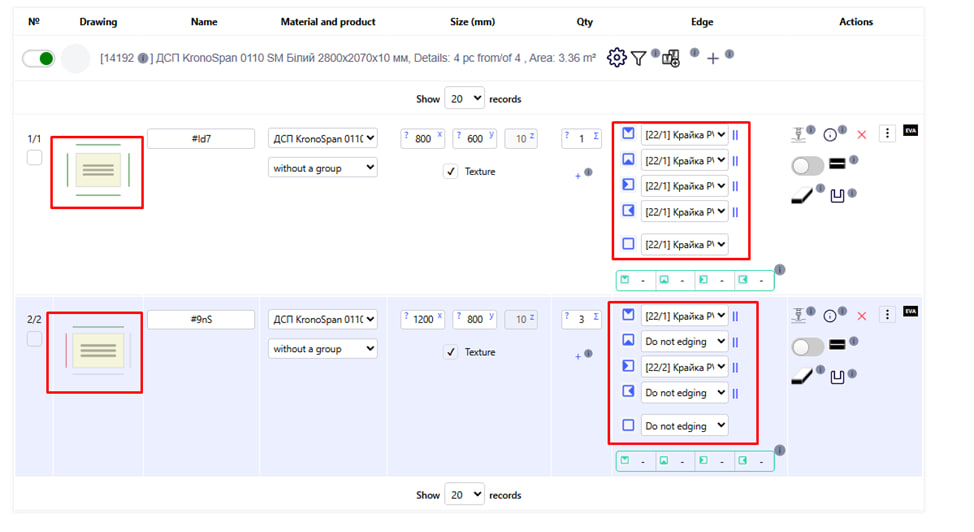Open three-dot menu for part #9nS
This screenshot has height=532, width=974.
[x=886, y=315]
